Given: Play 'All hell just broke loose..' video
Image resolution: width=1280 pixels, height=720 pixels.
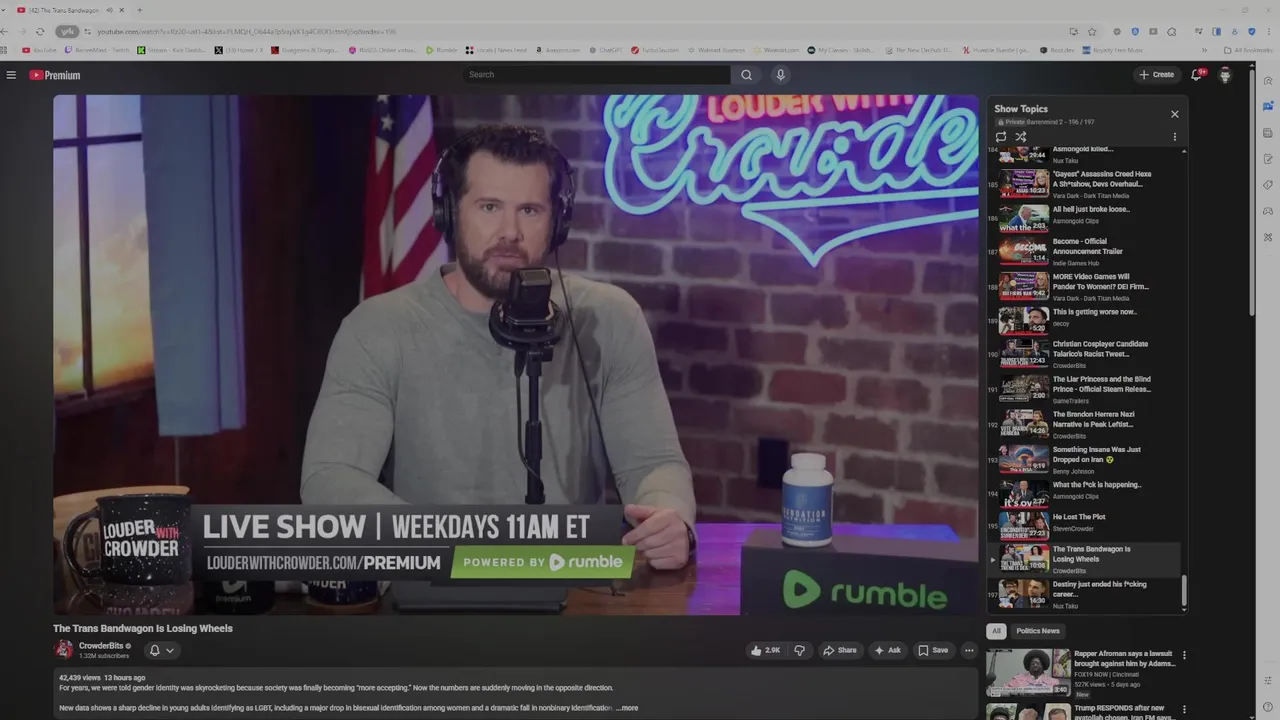Looking at the screenshot, I should (x=1085, y=216).
